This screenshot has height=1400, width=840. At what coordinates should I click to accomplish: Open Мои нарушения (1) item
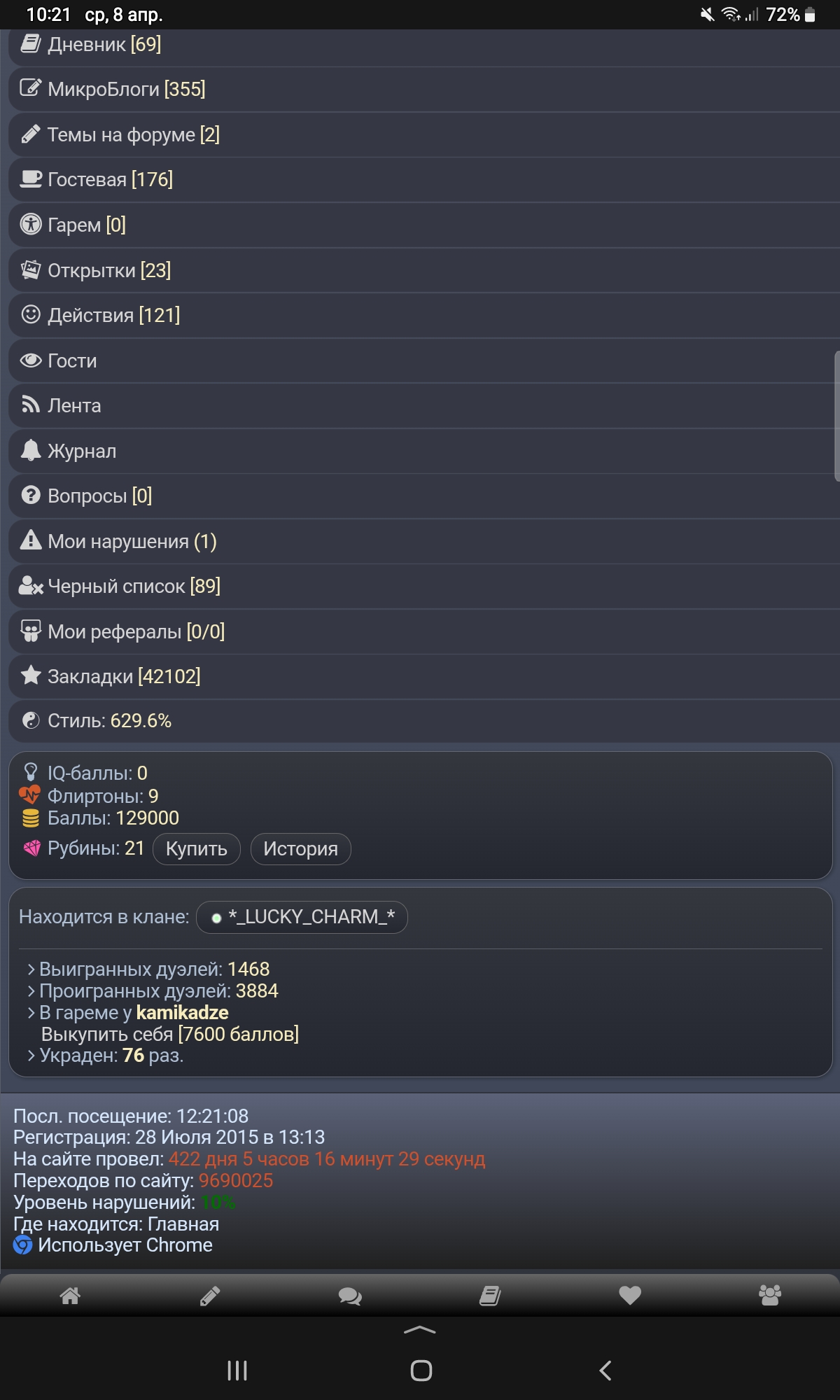click(424, 541)
